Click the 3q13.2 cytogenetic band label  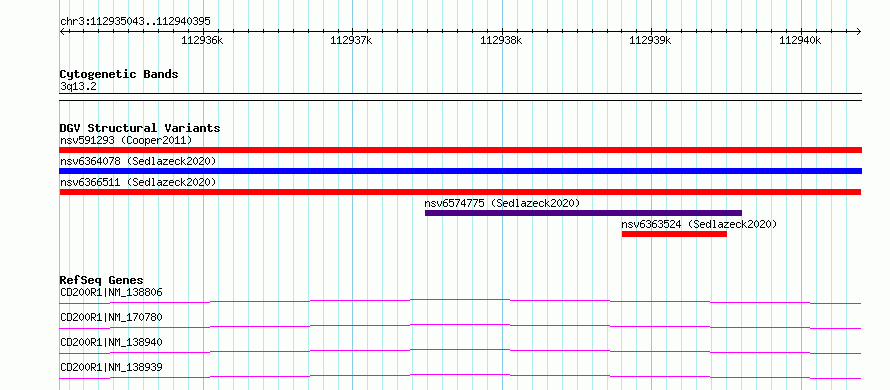[x=78, y=86]
